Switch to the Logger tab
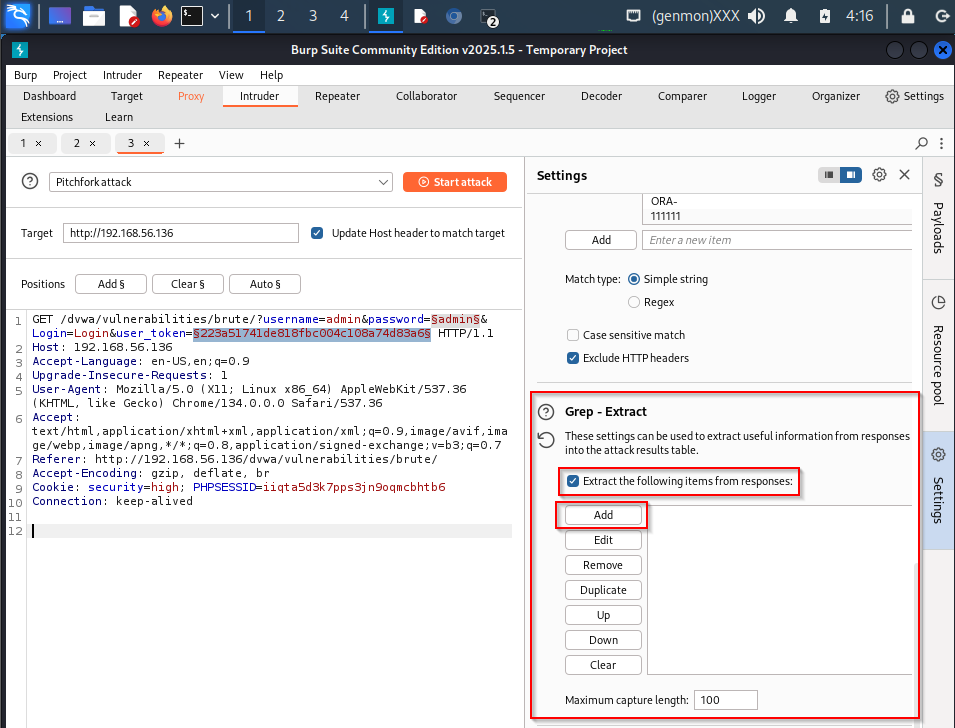 759,96
